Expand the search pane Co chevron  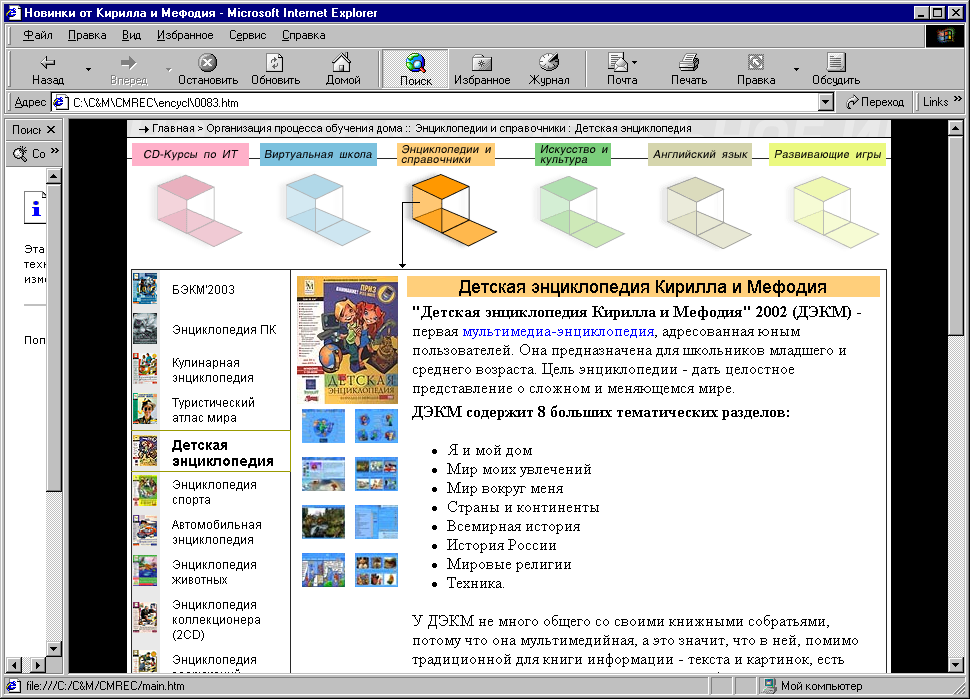pyautogui.click(x=54, y=151)
